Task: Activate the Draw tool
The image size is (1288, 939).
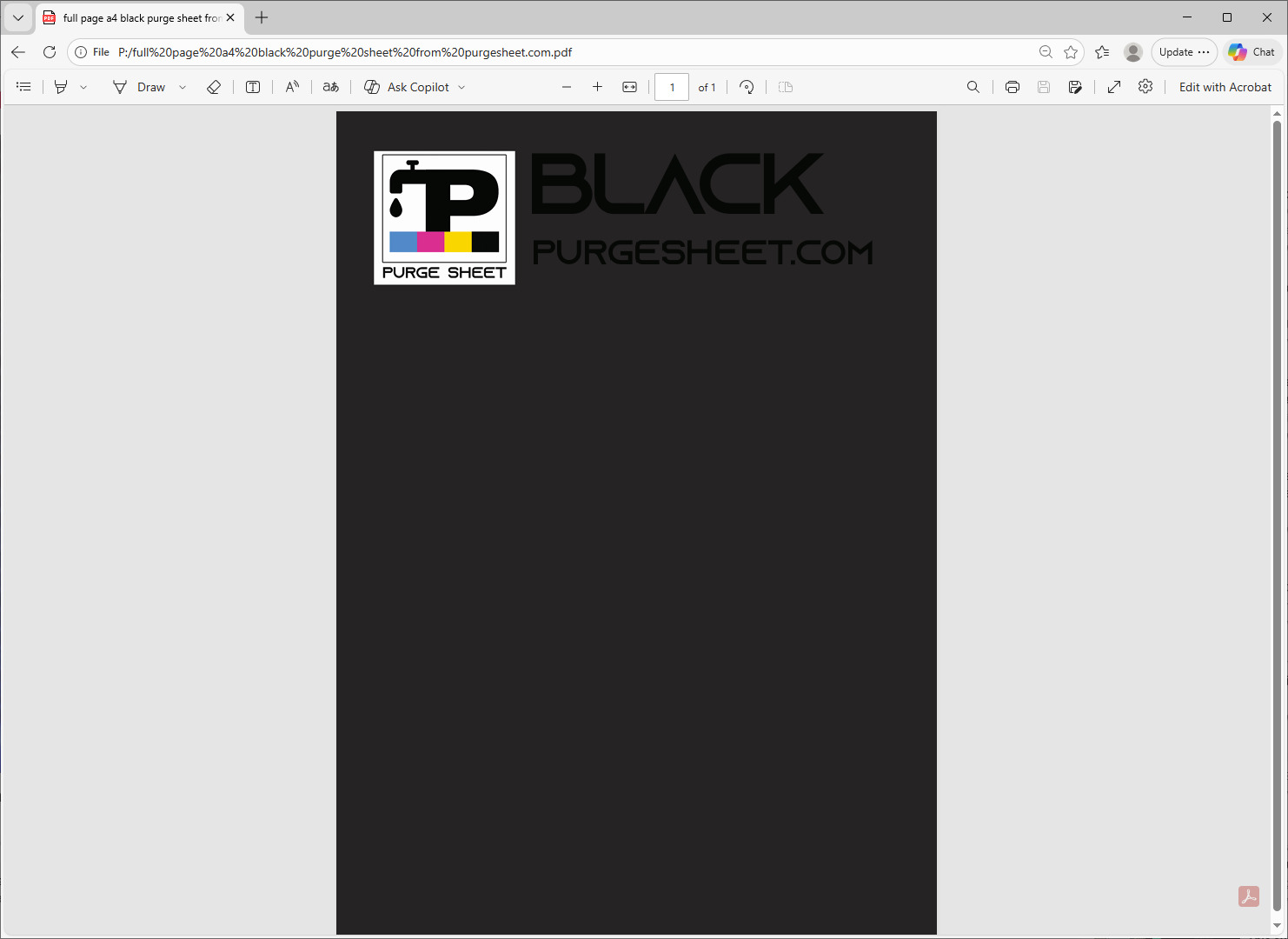Action: coord(139,87)
